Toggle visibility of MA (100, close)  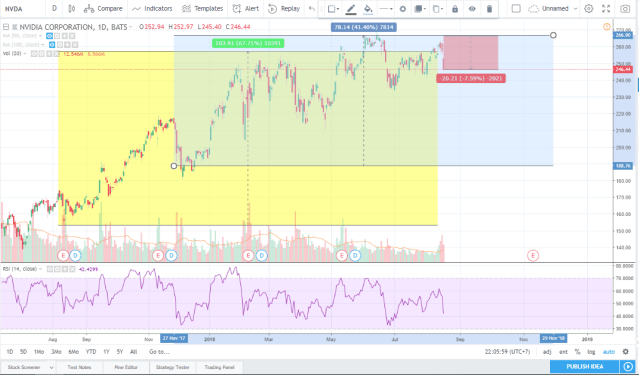pos(52,45)
